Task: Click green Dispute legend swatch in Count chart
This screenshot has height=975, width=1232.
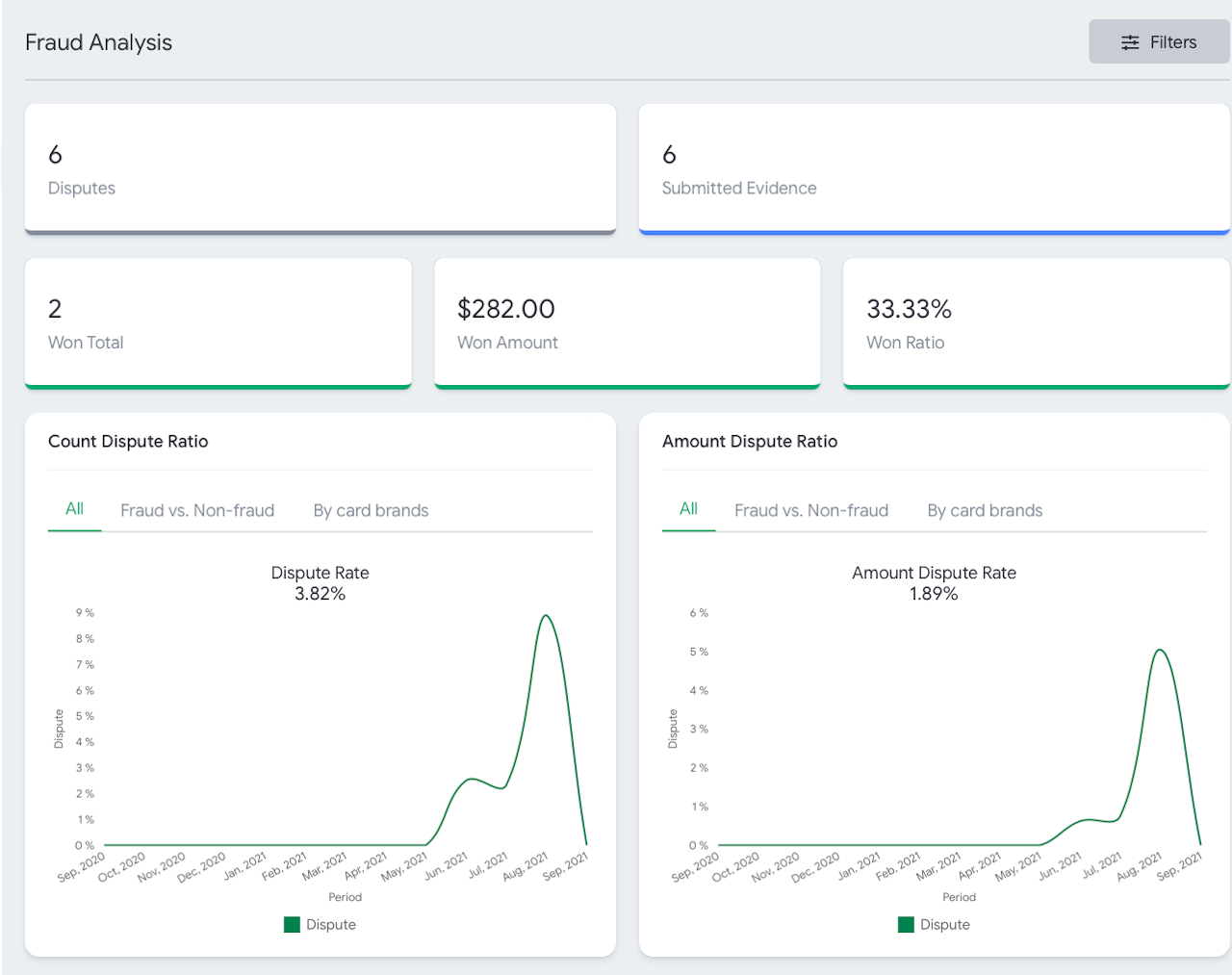Action: (x=292, y=925)
